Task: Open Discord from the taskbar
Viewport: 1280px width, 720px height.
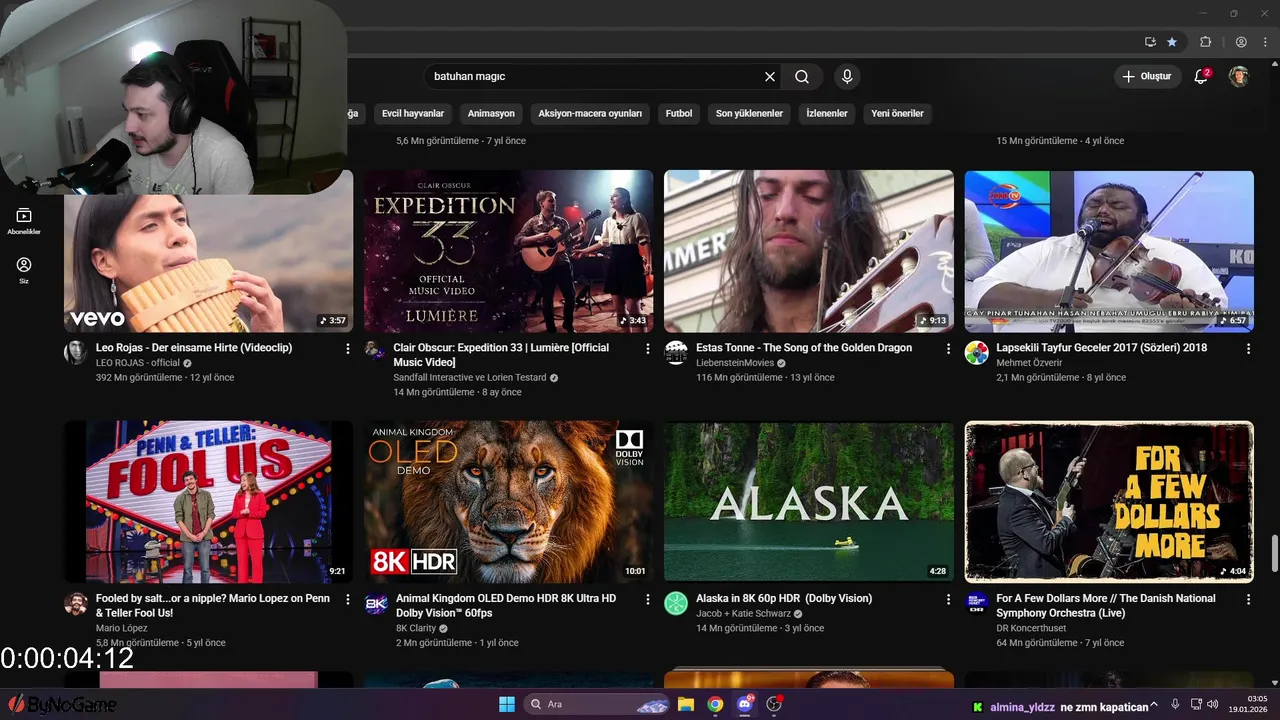Action: (x=744, y=704)
